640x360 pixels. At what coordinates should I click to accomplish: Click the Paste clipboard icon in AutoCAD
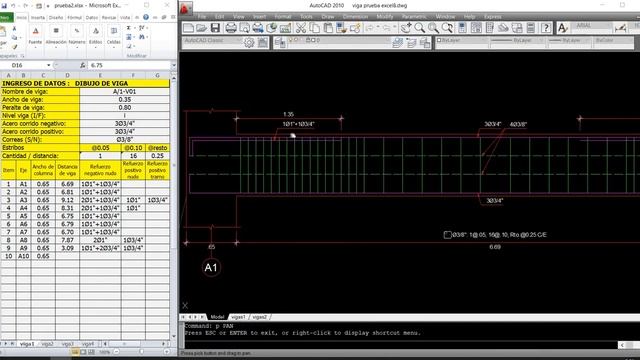pos(328,28)
